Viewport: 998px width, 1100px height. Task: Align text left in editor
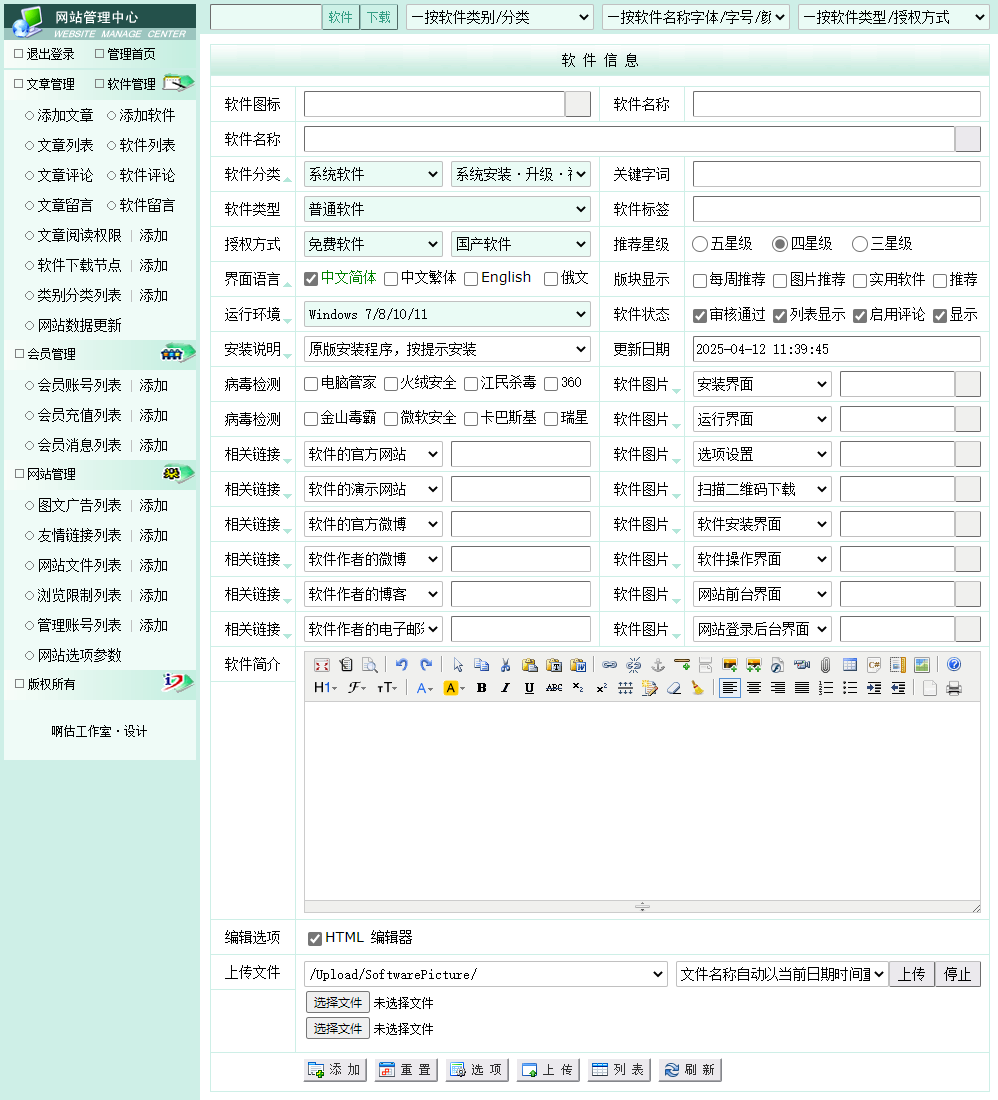[730, 688]
